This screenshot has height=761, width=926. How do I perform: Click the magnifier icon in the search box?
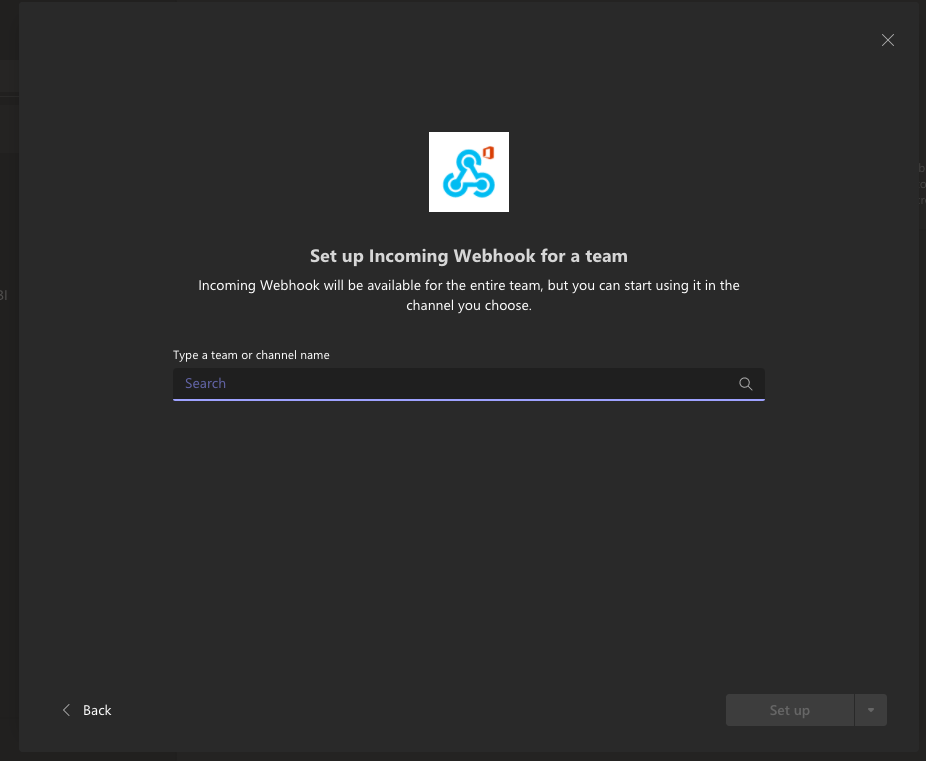tap(745, 384)
